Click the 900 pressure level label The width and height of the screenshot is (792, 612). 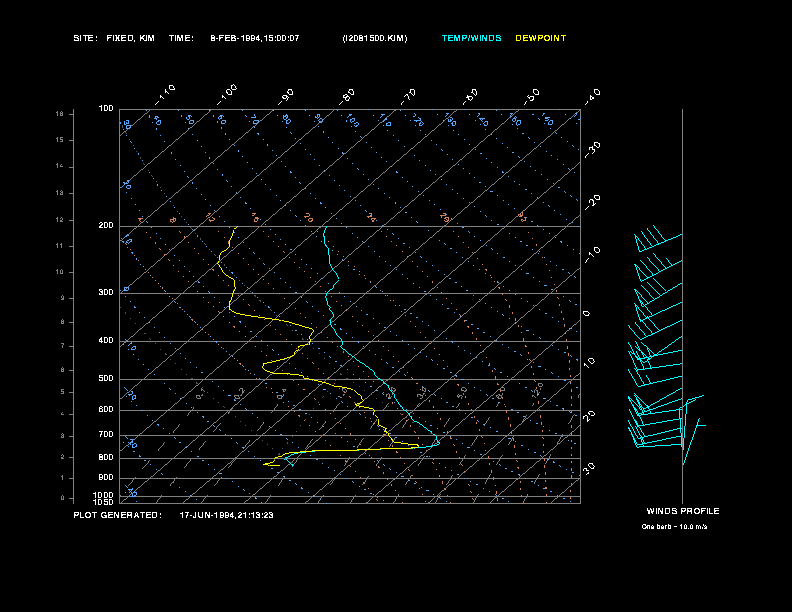[x=106, y=477]
